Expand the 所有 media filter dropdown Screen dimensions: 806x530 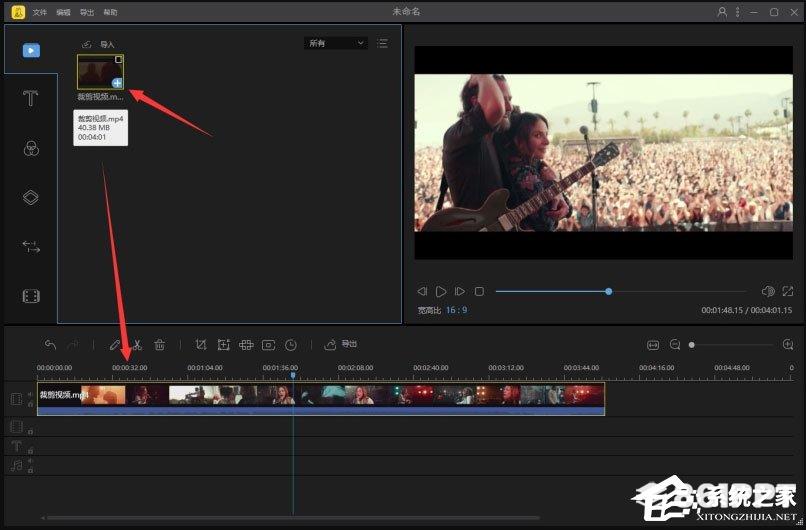point(336,43)
